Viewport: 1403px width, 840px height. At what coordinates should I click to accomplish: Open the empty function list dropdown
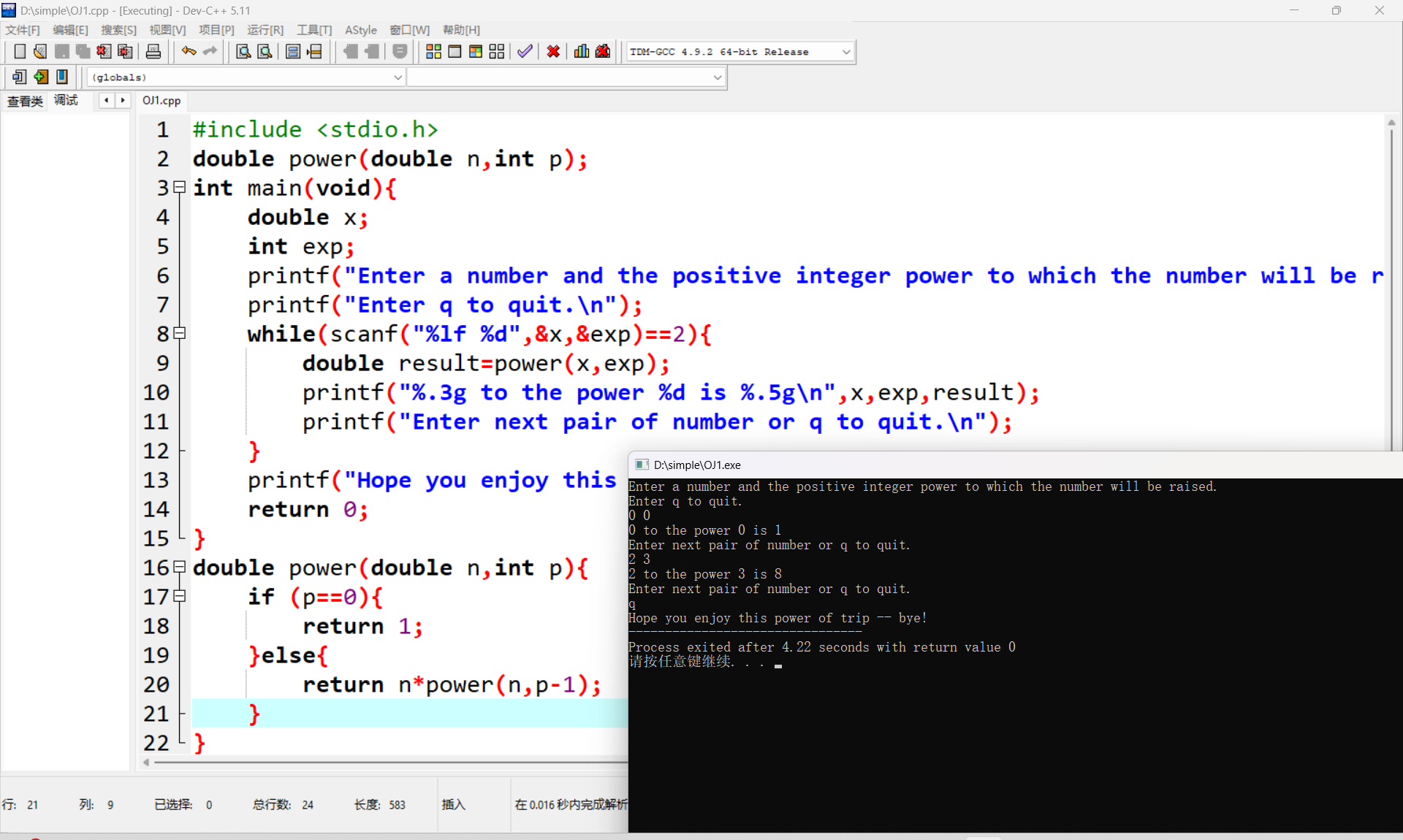[x=717, y=77]
